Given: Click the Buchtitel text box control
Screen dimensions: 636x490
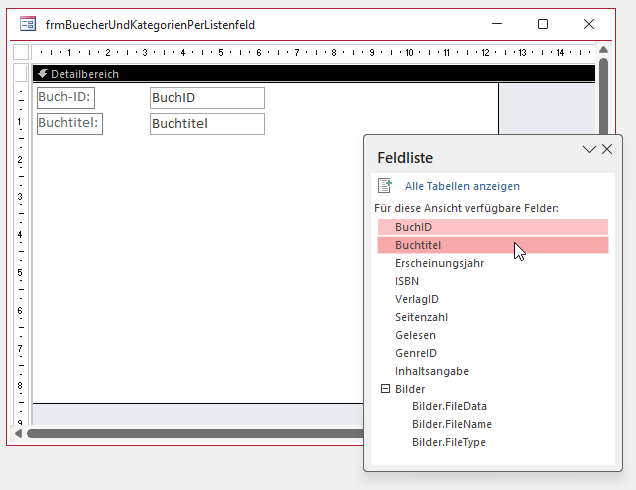Looking at the screenshot, I should [207, 124].
